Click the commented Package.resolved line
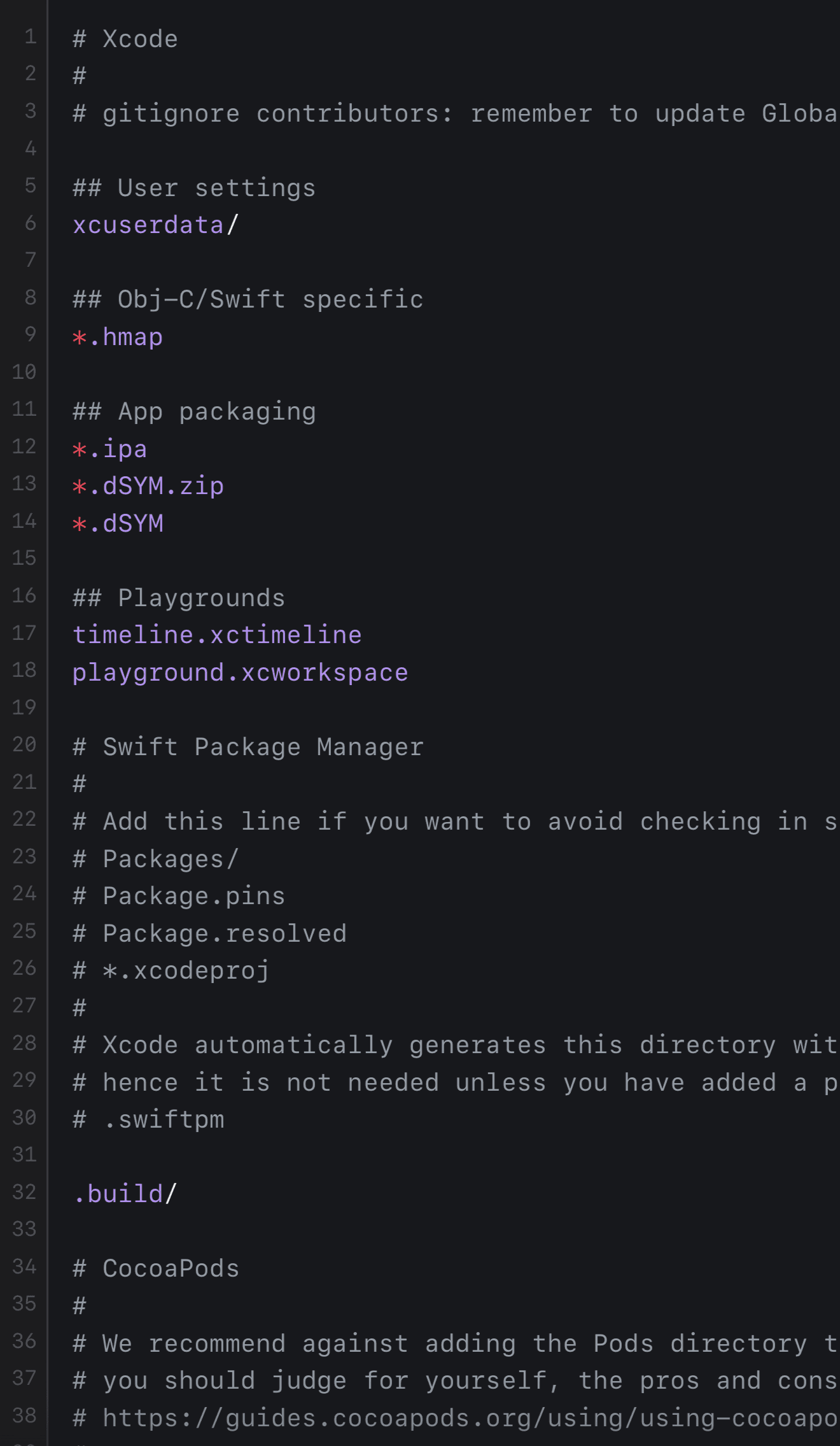 [210, 933]
